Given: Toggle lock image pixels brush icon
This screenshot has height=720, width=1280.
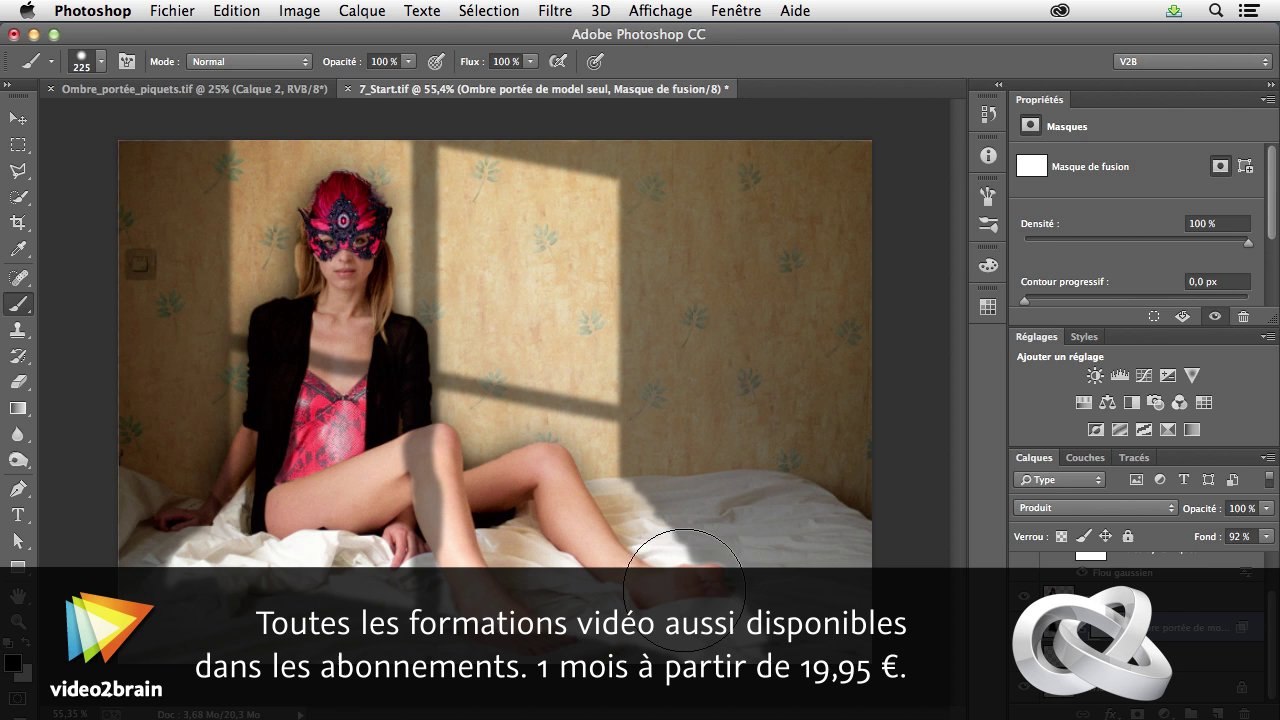Looking at the screenshot, I should pos(1083,536).
